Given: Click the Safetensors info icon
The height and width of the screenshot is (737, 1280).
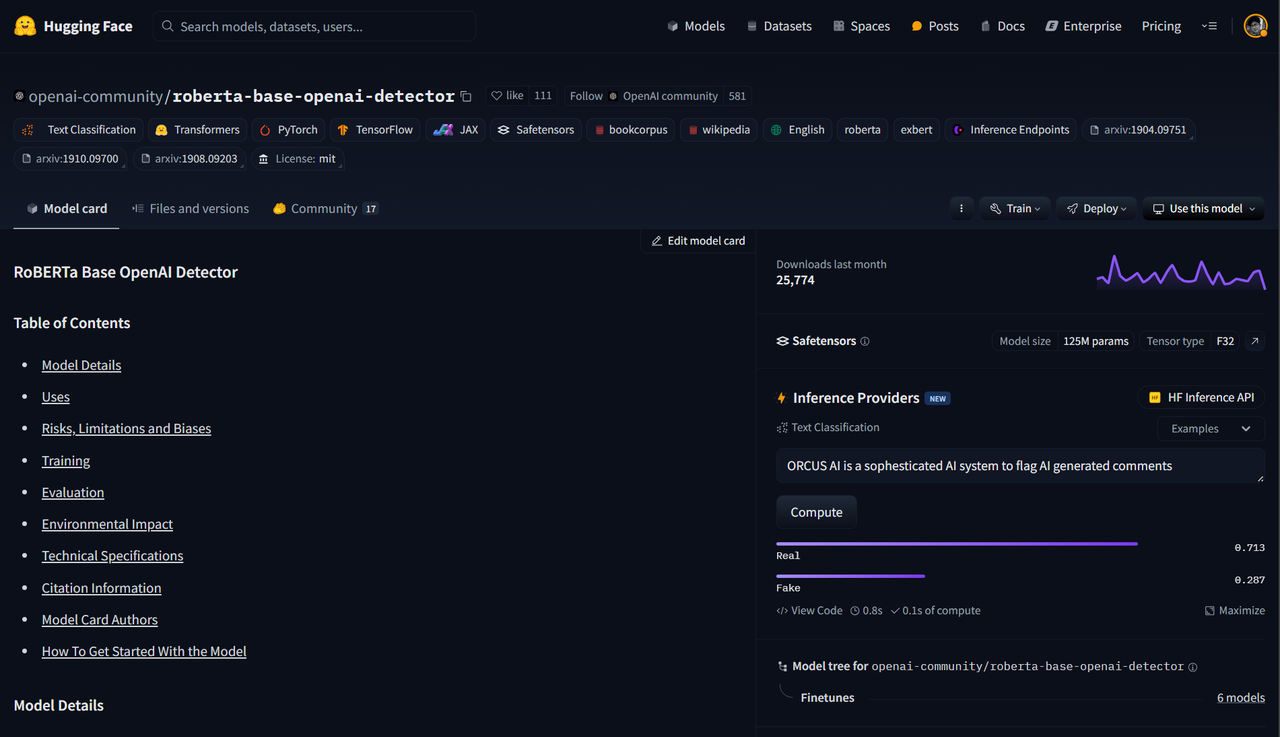Looking at the screenshot, I should tap(865, 341).
